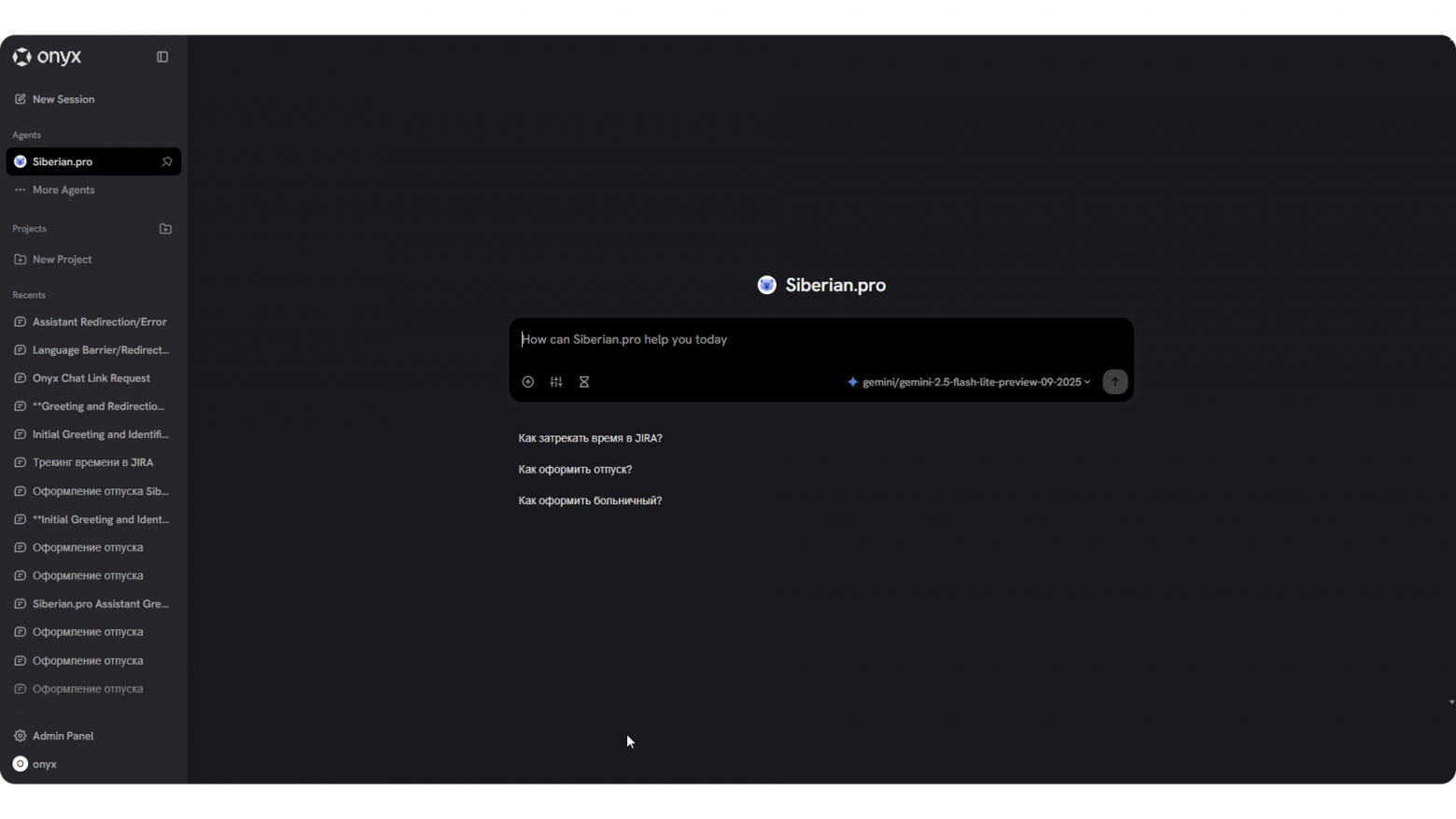Collapse the sidebar with the panel icon
Screen dimensions: 1456x819
pos(162,57)
